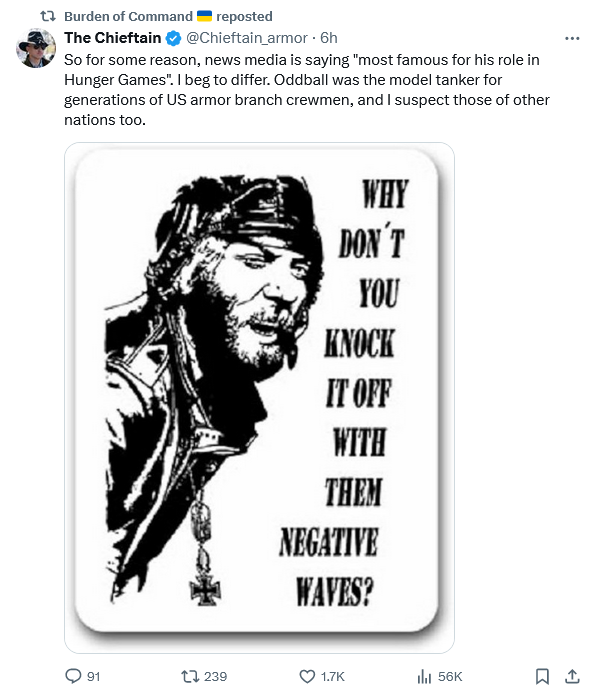Viewport: 598px width, 698px height.
Task: Click the 56K views count
Action: (450, 677)
